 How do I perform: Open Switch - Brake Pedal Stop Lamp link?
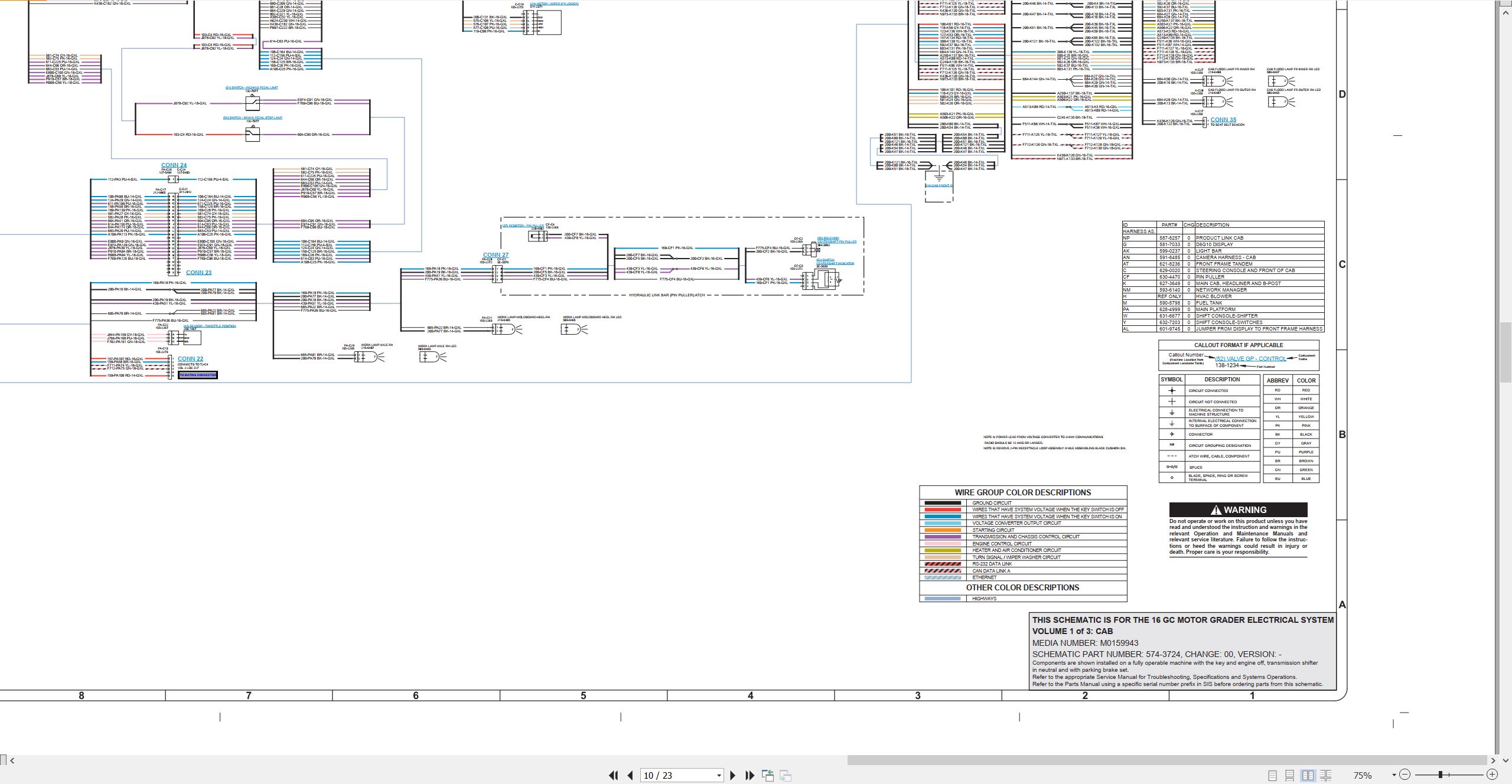pos(252,117)
